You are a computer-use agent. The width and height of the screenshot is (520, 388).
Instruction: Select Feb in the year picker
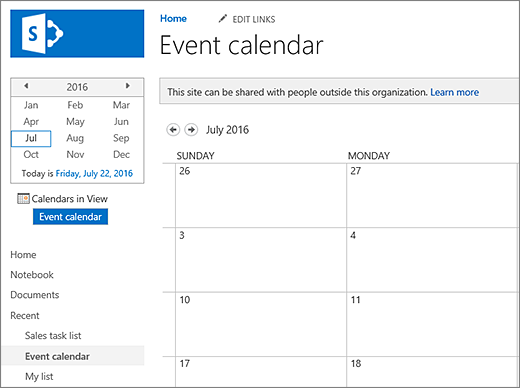click(75, 105)
